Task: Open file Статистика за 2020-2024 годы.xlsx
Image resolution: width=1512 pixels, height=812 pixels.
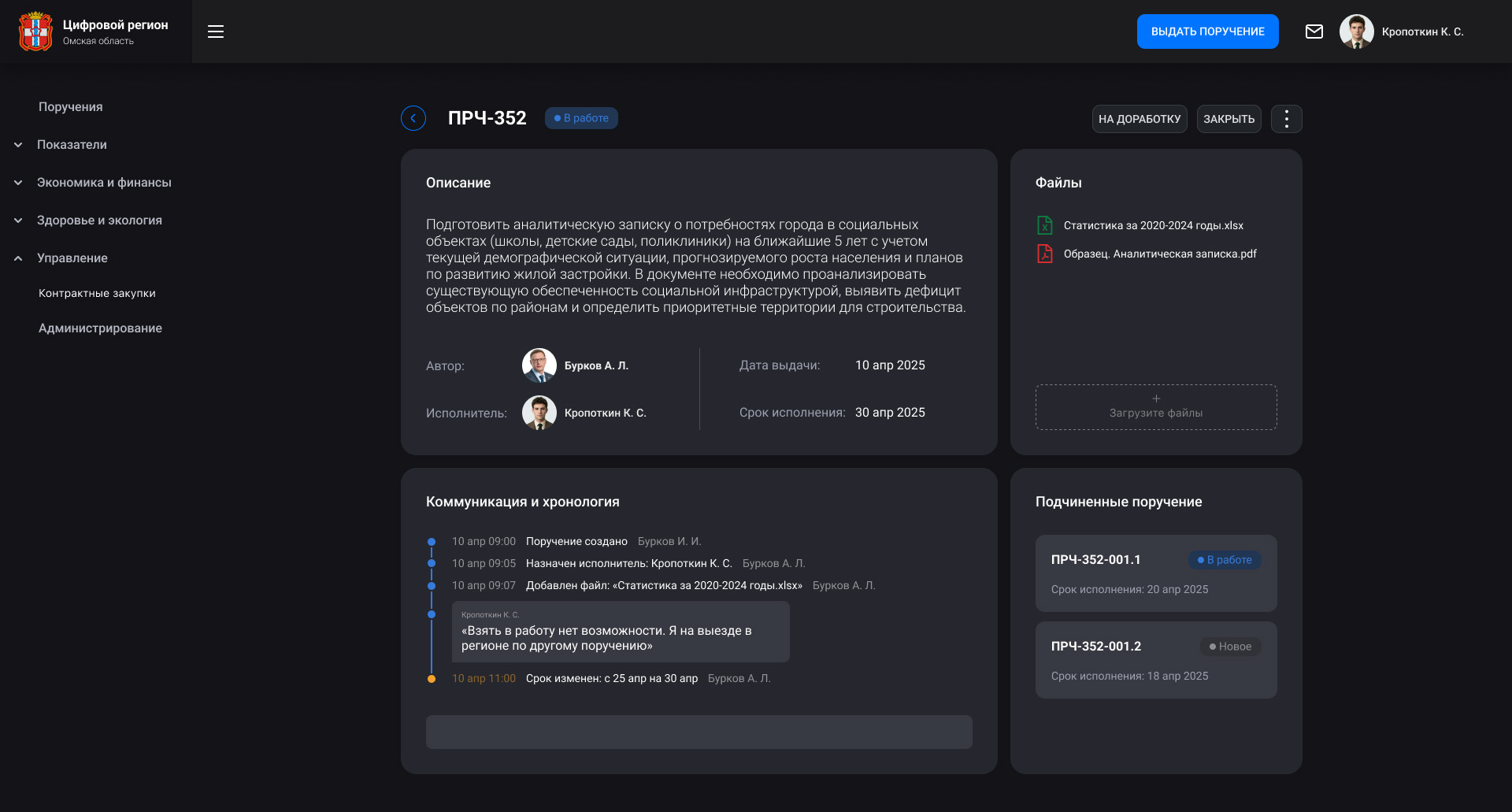Action: pos(1154,225)
